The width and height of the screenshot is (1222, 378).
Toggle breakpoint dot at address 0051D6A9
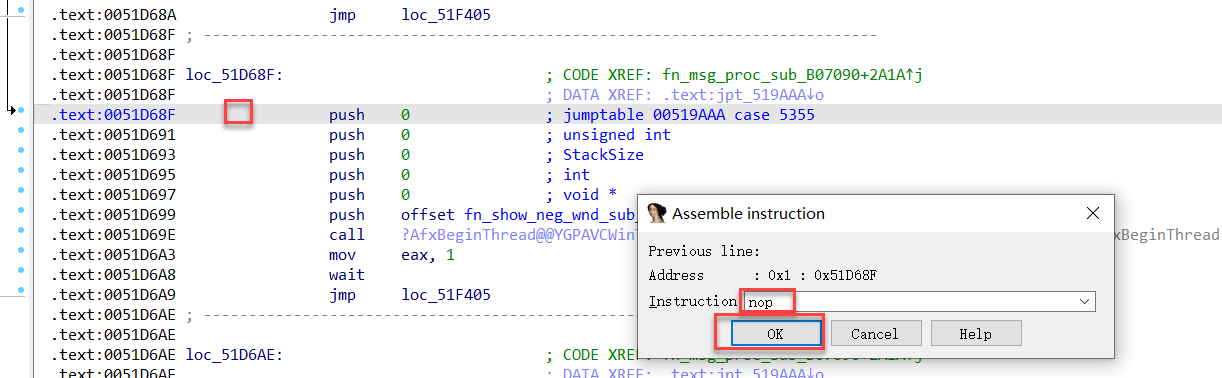[x=20, y=295]
